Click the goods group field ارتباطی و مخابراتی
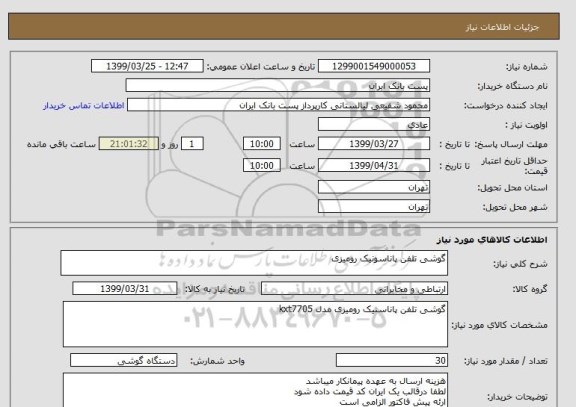This screenshot has height=407, width=576. pyautogui.click(x=354, y=289)
